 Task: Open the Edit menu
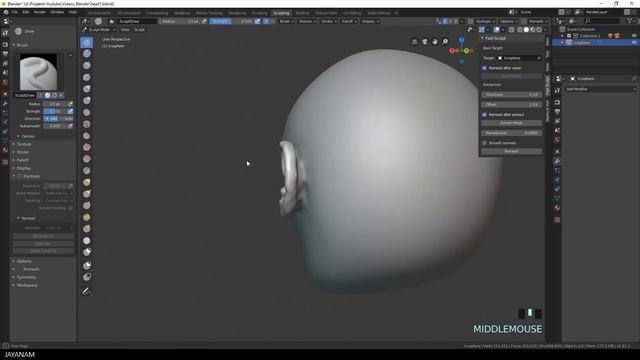pyautogui.click(x=26, y=12)
